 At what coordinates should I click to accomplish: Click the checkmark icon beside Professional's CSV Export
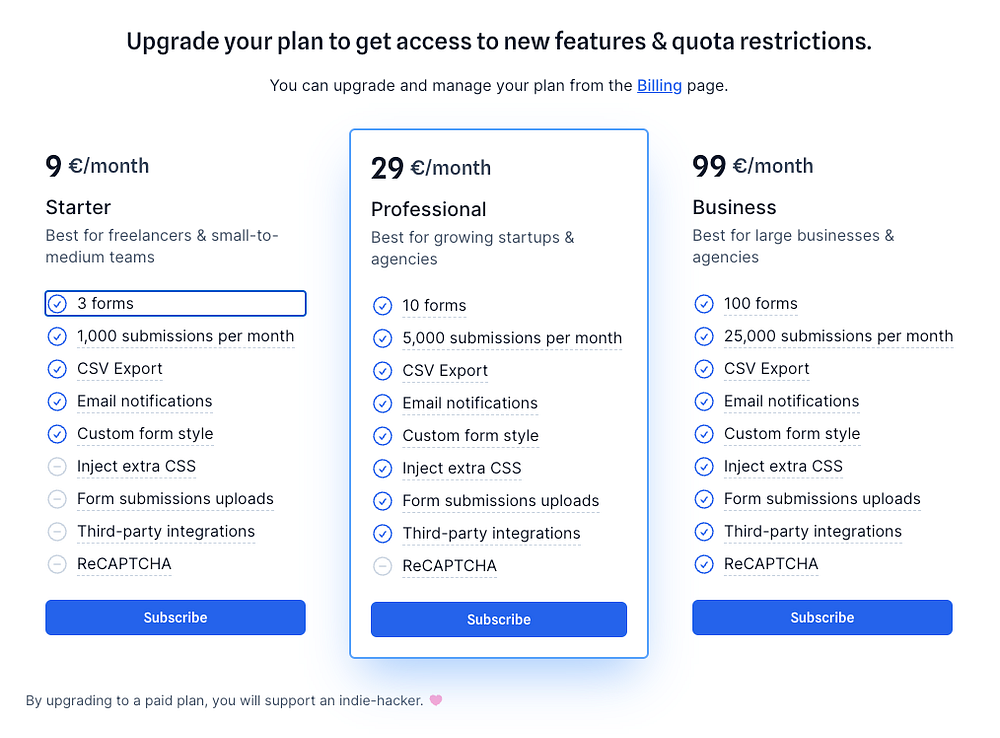point(382,371)
